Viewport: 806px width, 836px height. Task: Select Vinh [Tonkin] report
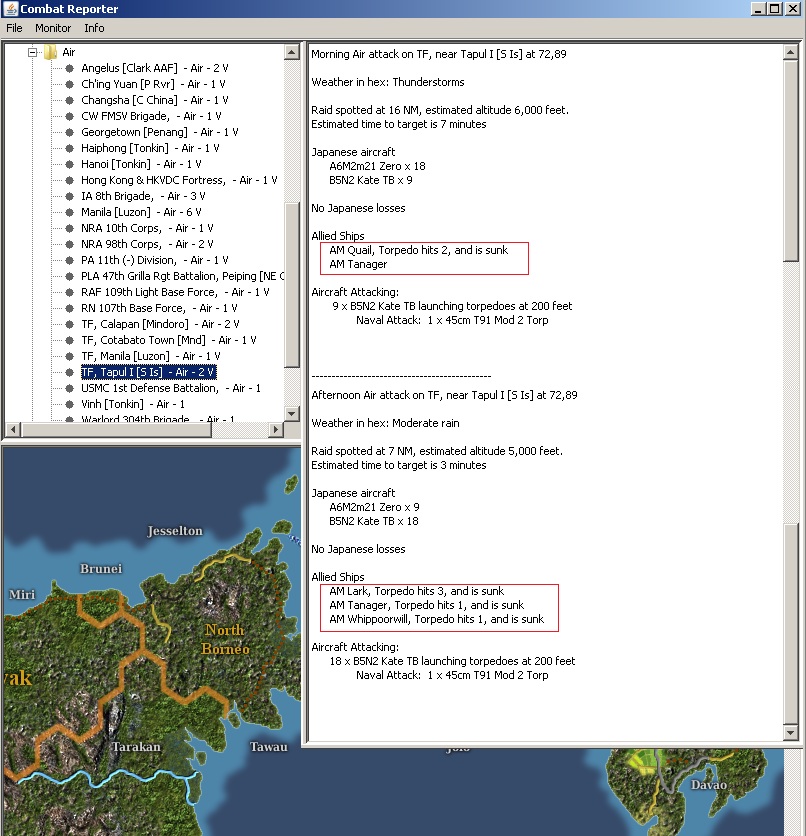[133, 404]
